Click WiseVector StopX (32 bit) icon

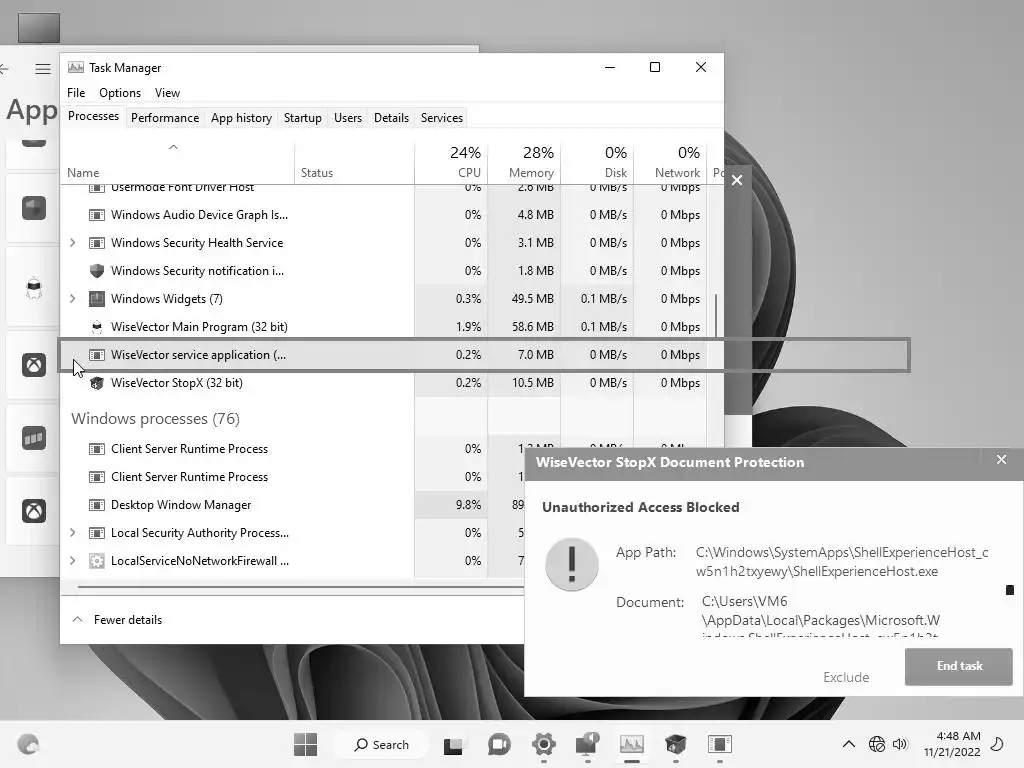tap(97, 383)
